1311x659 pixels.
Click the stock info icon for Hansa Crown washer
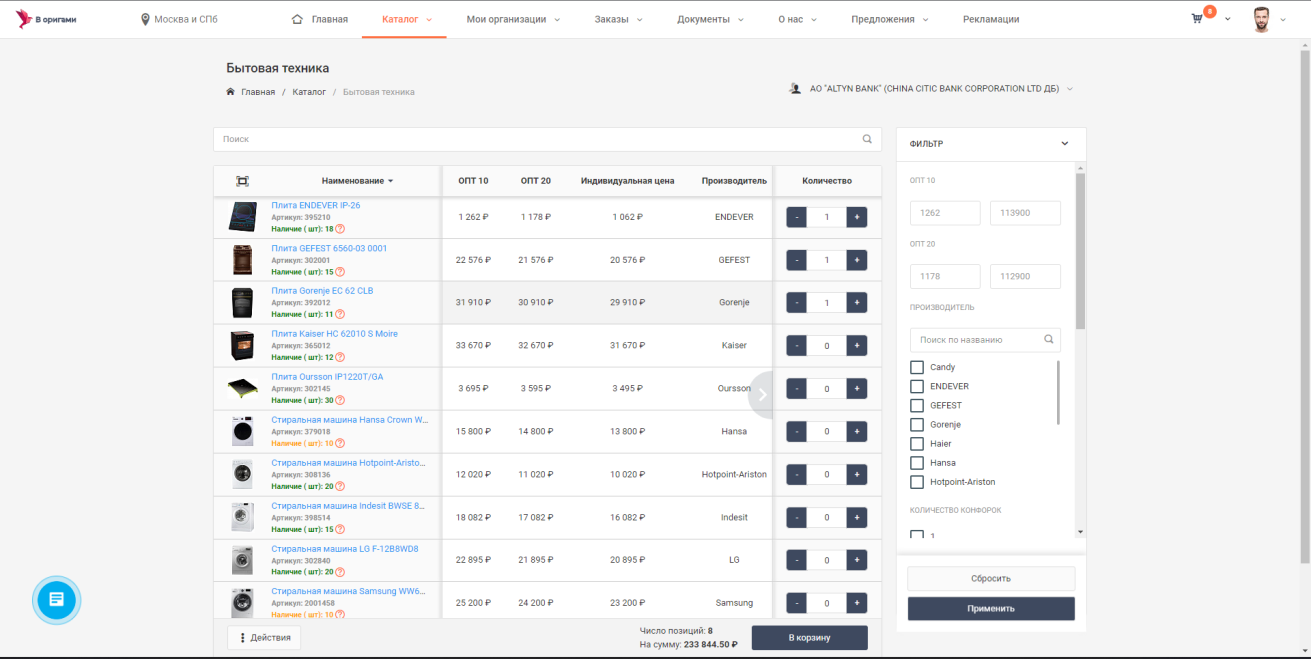(340, 443)
